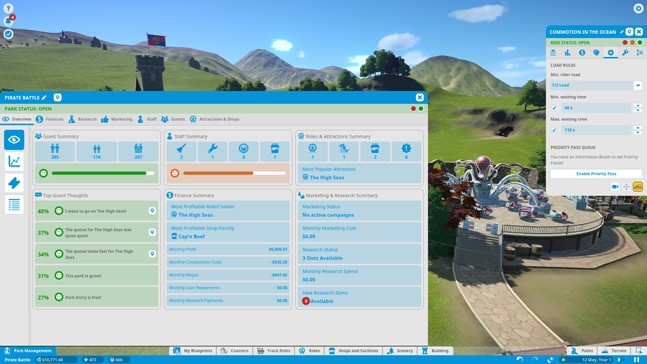The height and width of the screenshot is (364, 647).
Task: Click the Min. waiting time value field
Action: 597,108
